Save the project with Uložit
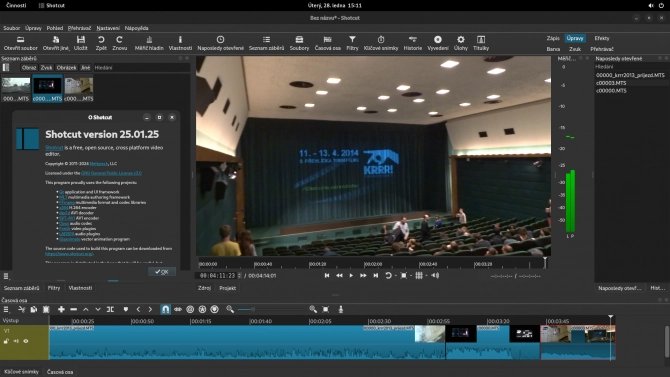 point(80,43)
